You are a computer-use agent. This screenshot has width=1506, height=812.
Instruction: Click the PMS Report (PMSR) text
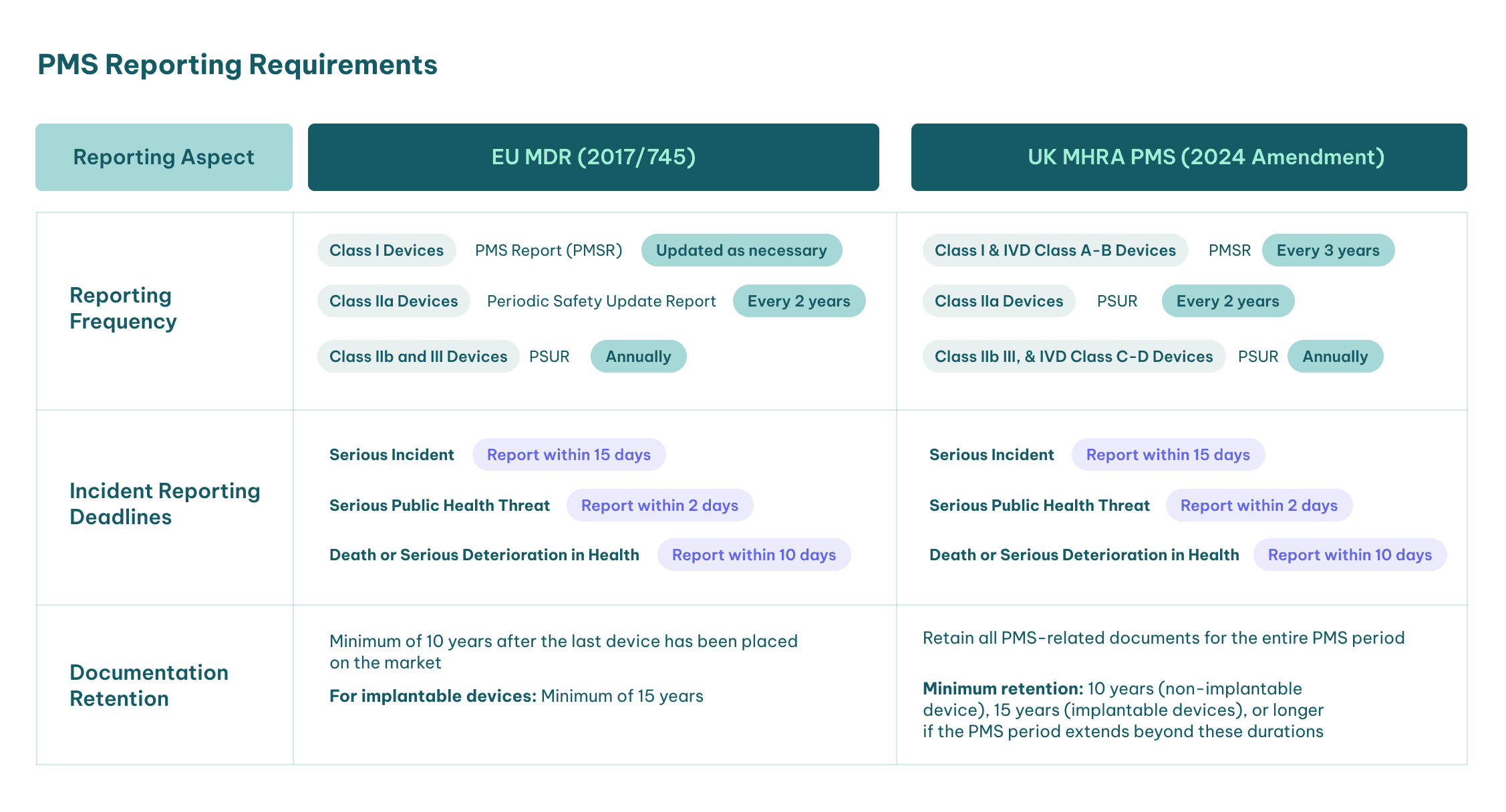[x=549, y=250]
